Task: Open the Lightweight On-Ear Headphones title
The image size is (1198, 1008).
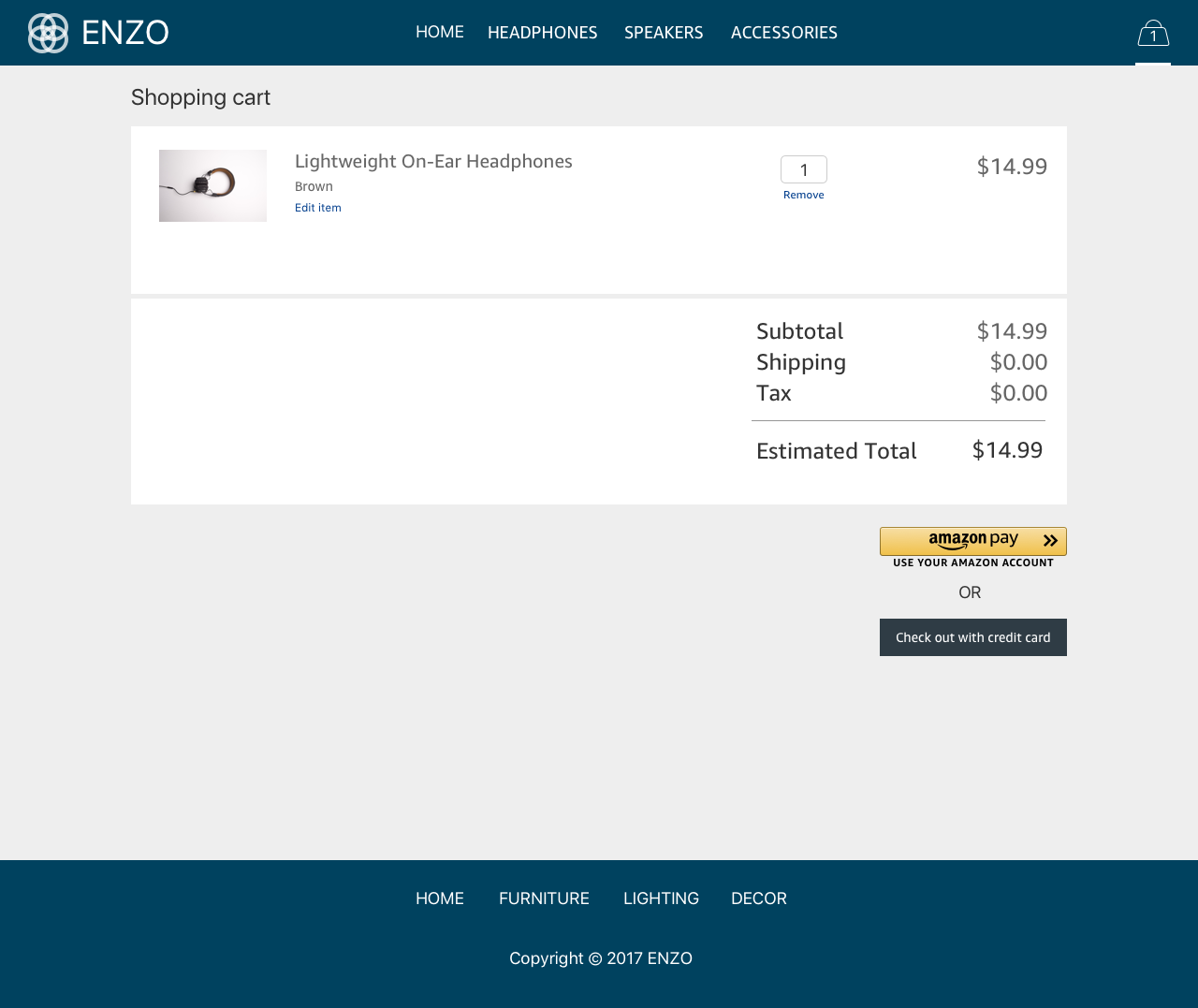Action: [433, 161]
